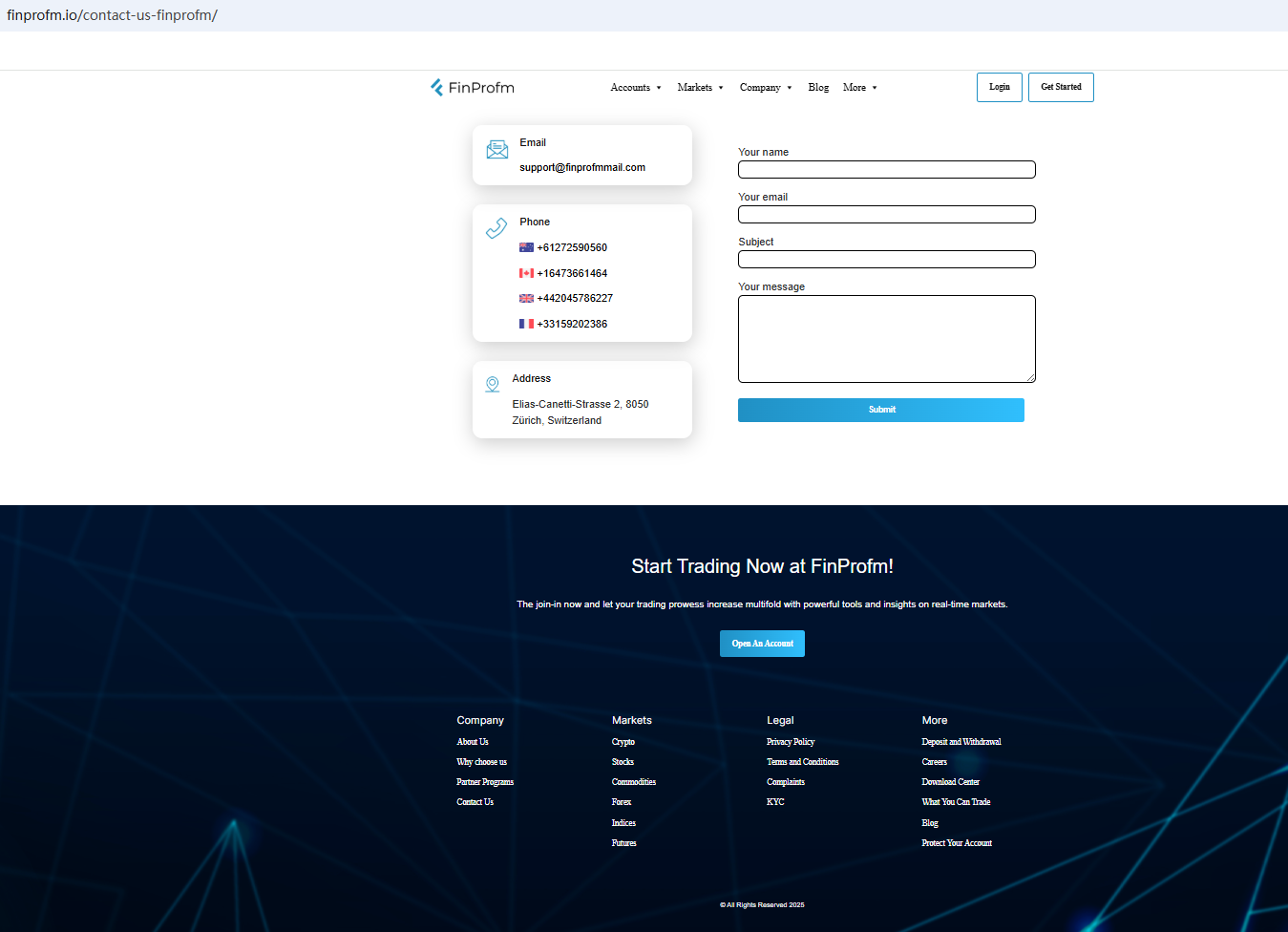Click inside the Your message textarea

pos(886,339)
